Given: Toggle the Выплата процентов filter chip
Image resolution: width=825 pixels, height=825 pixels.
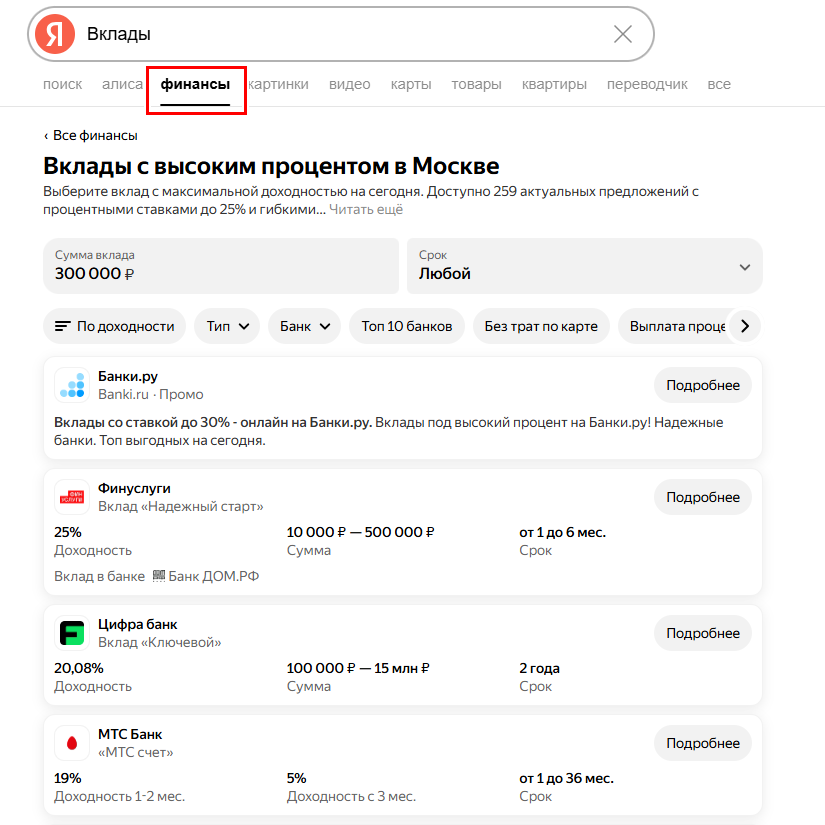Looking at the screenshot, I should pyautogui.click(x=676, y=326).
